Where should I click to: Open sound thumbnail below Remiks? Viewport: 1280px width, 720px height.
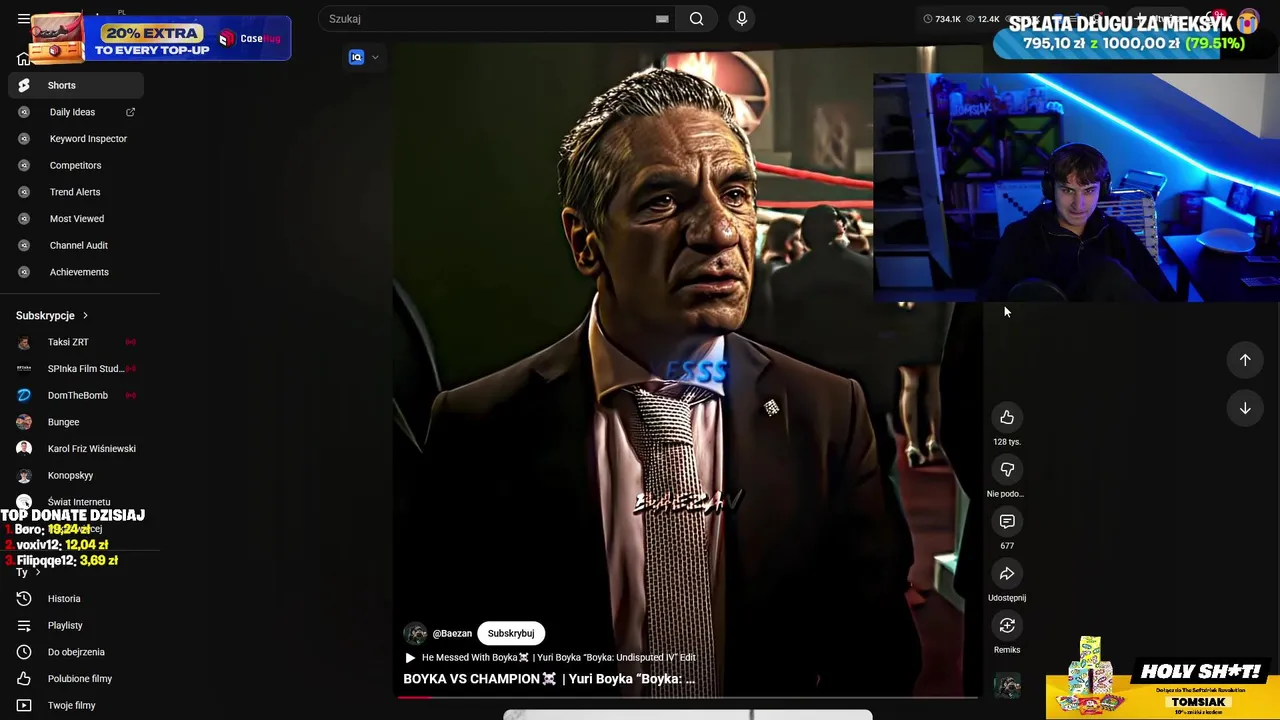1007,685
